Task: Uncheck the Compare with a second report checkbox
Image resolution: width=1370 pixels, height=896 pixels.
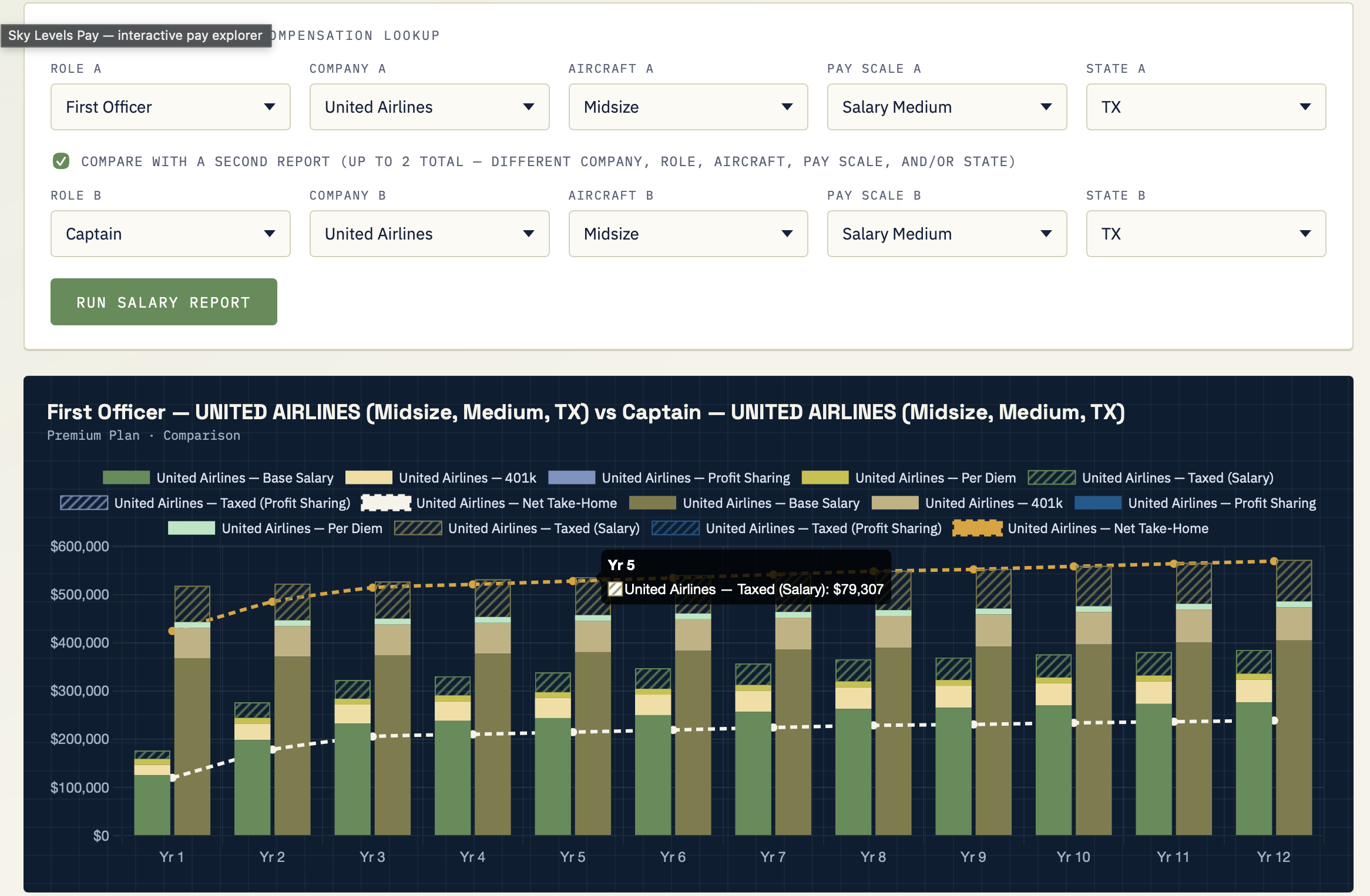Action: pyautogui.click(x=61, y=161)
